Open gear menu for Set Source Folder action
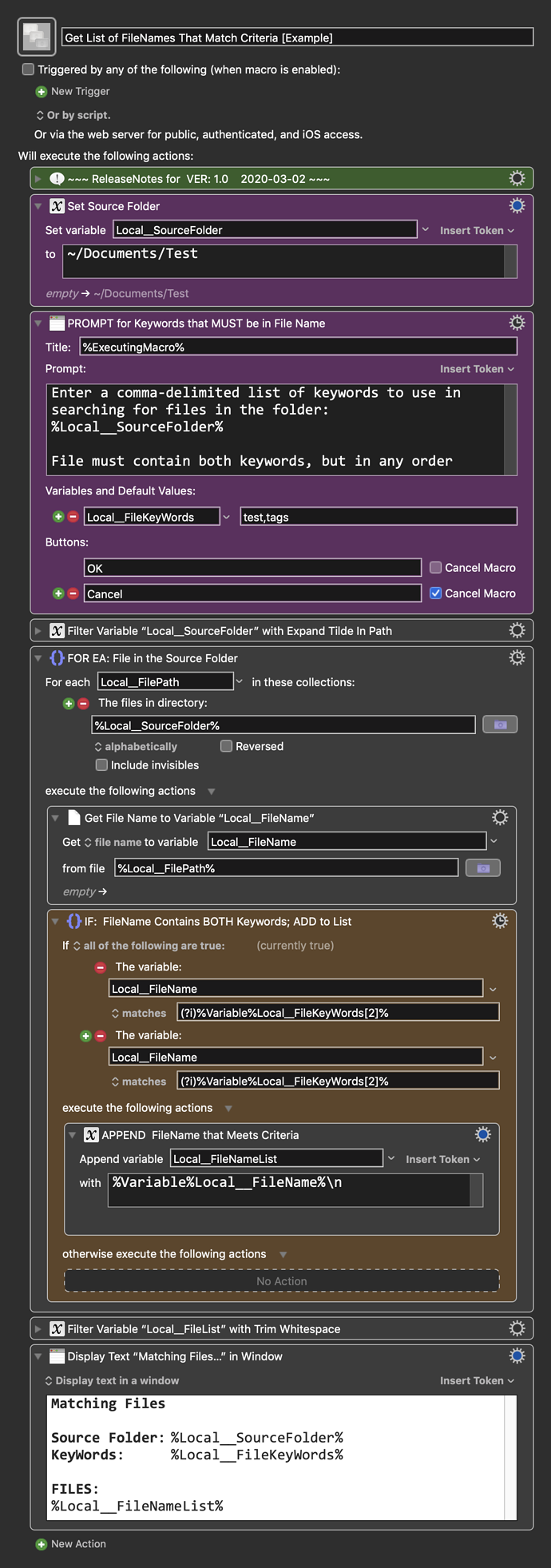551x1568 pixels. tap(517, 206)
